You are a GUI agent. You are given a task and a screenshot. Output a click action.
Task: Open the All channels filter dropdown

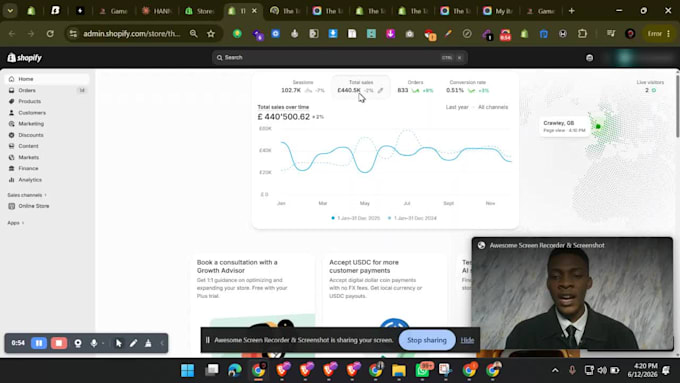tap(493, 107)
